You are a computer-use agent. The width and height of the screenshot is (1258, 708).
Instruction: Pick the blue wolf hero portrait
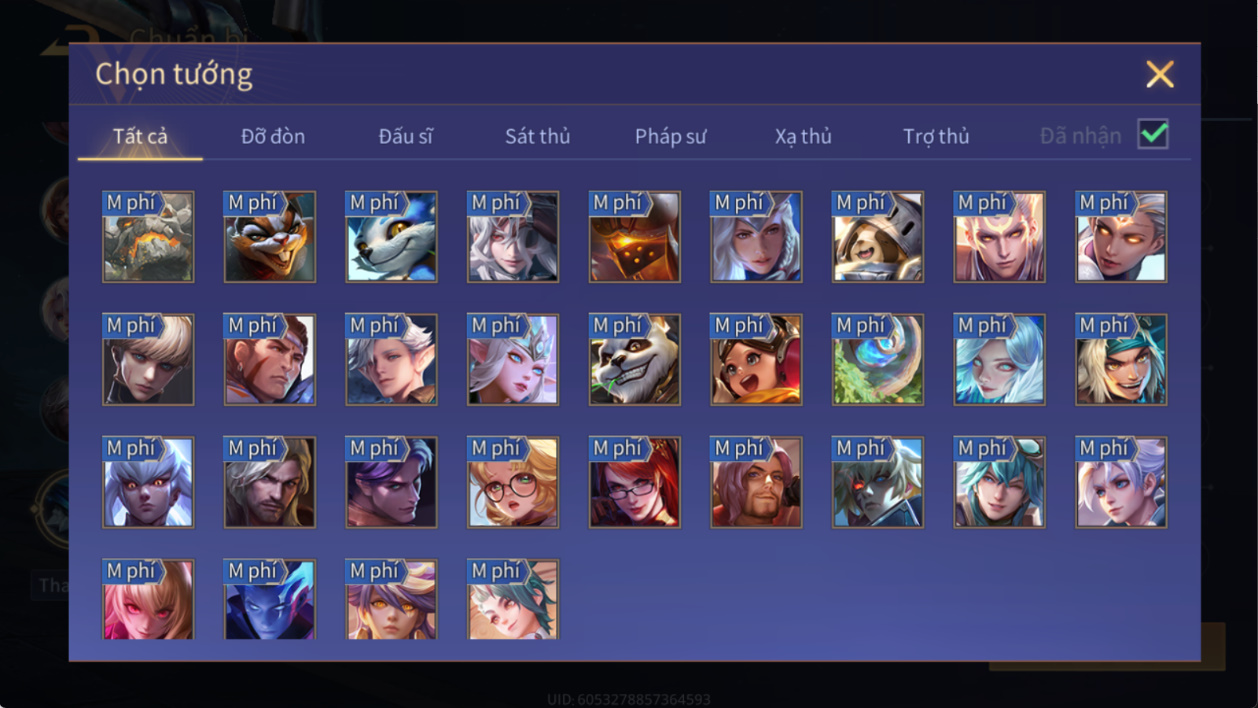click(x=391, y=236)
